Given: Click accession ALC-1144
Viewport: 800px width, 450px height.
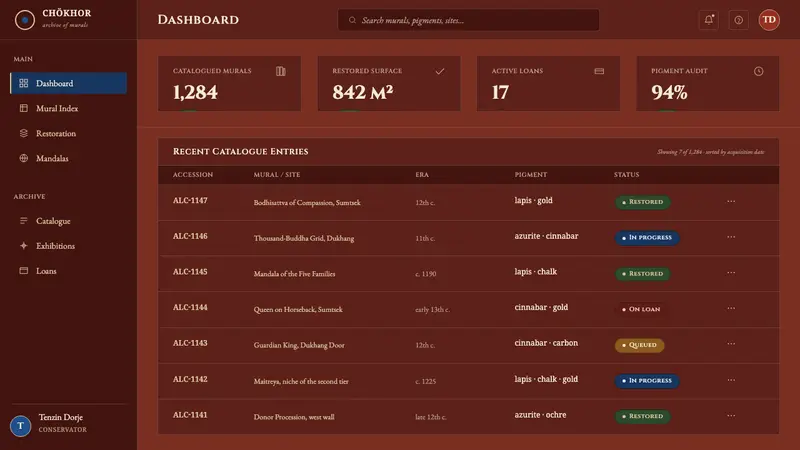Looking at the screenshot, I should coord(190,308).
